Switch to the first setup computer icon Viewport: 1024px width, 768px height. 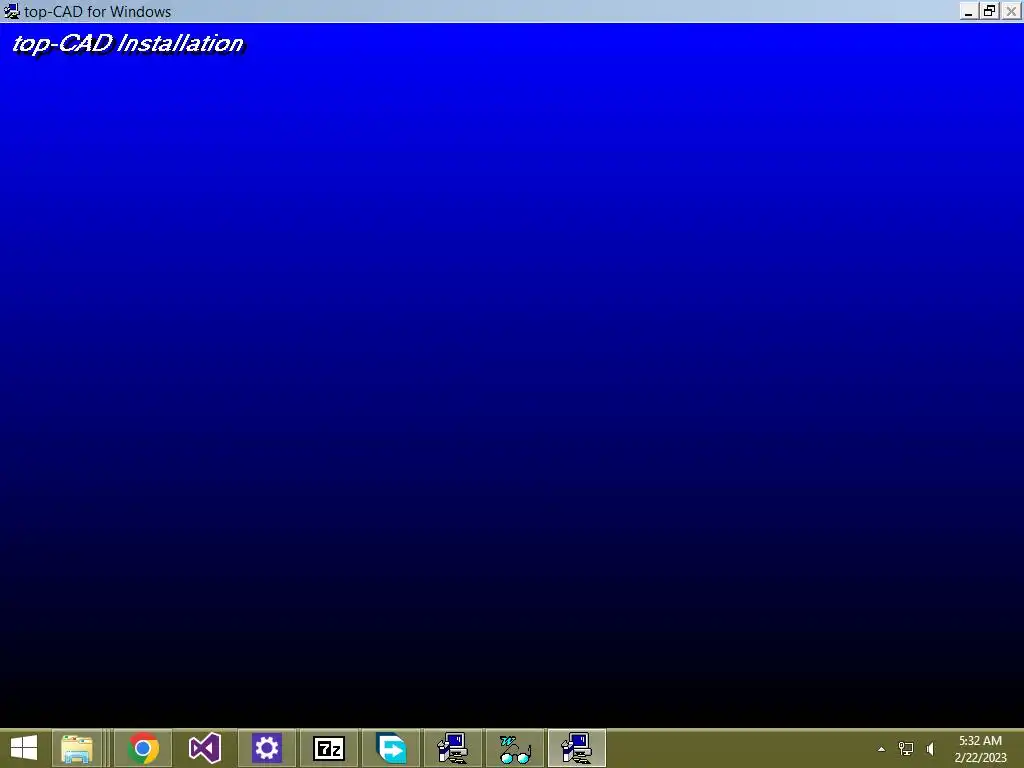[453, 748]
